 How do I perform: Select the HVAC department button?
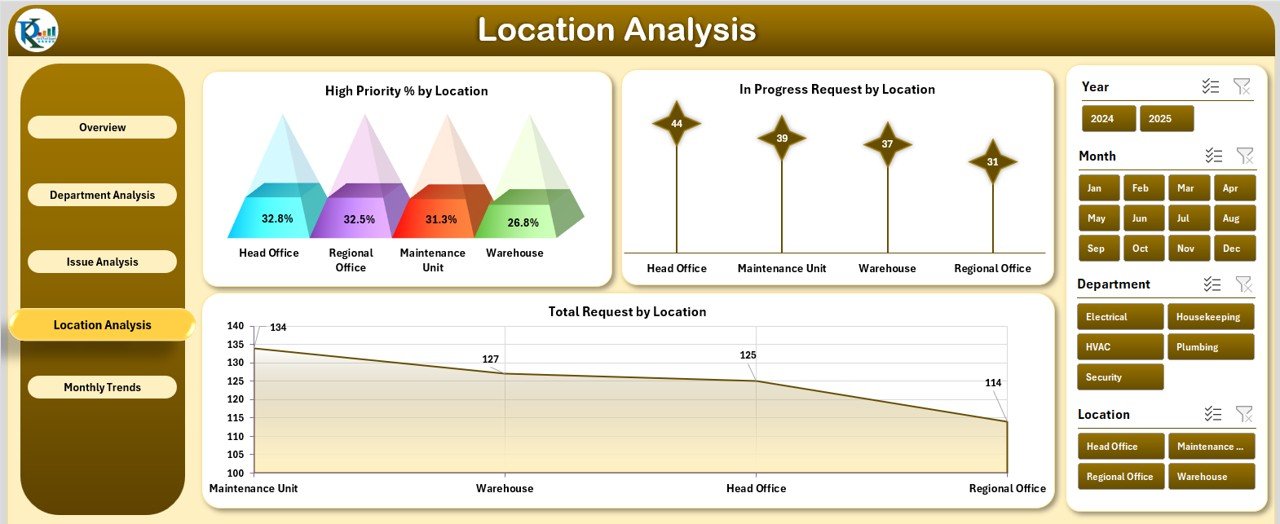coord(1120,347)
